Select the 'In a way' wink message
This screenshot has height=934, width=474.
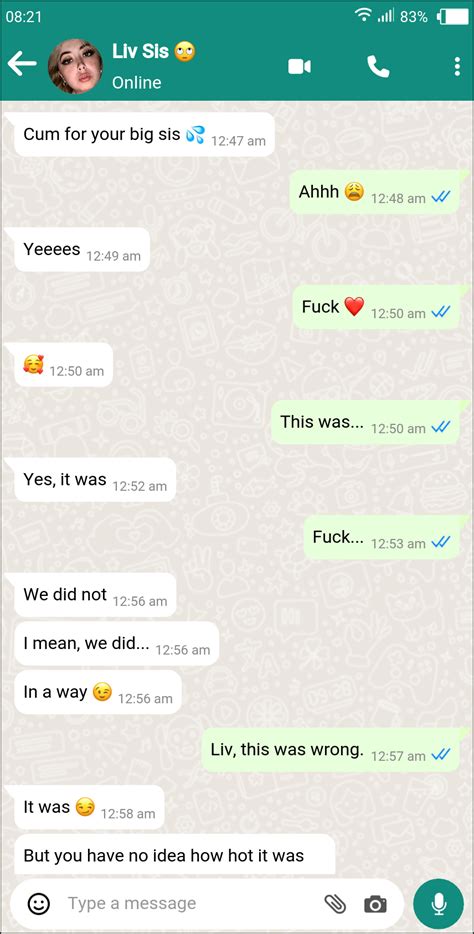point(98,692)
